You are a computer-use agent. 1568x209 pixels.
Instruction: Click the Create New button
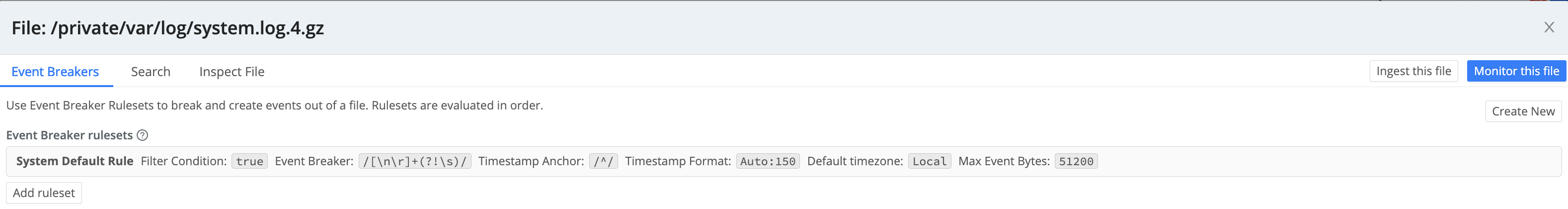(1523, 111)
